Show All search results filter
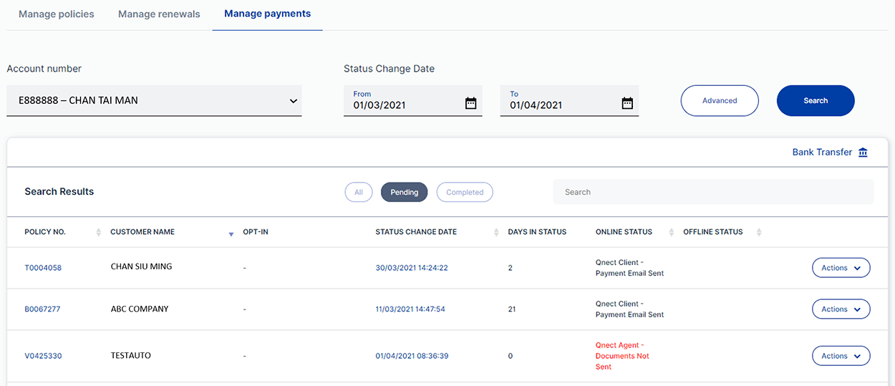This screenshot has width=895, height=386. click(x=358, y=192)
